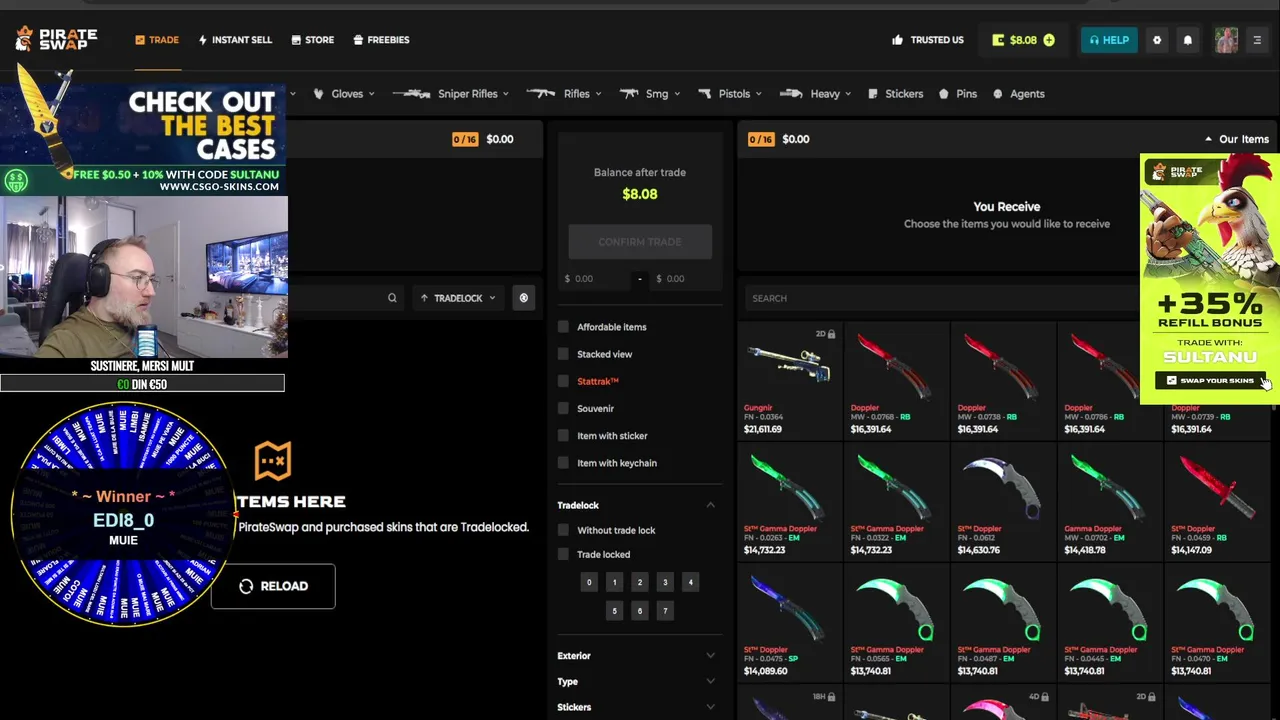The height and width of the screenshot is (720, 1280).
Task: Open the Gloves category dropdown
Action: (x=344, y=94)
